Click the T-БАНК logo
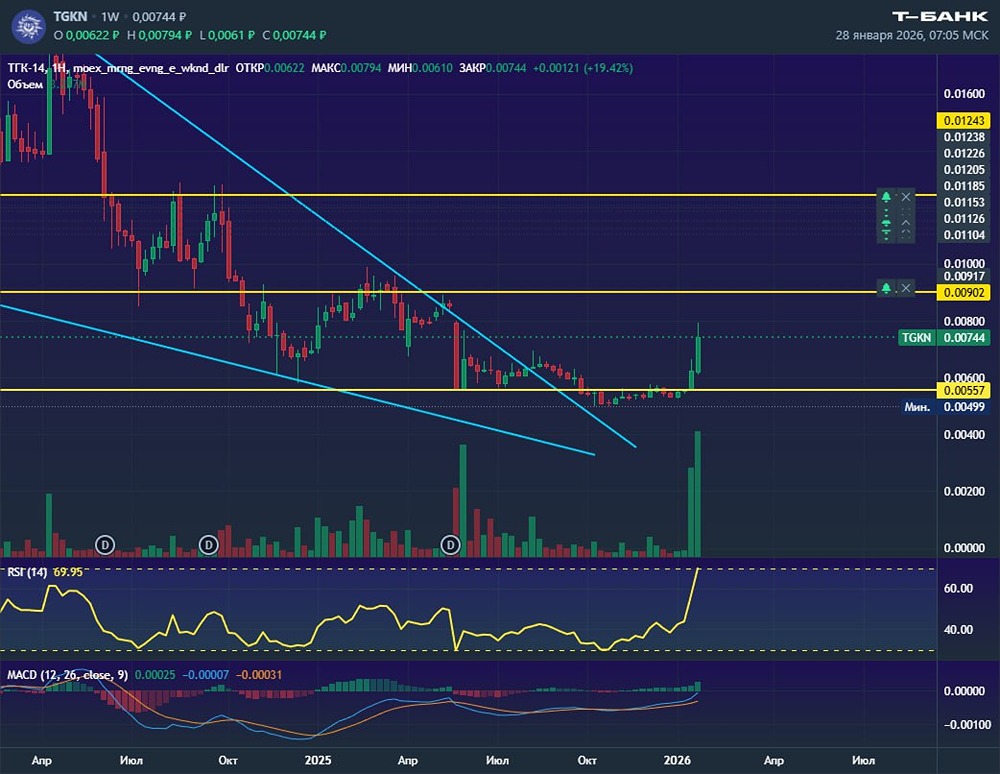 click(x=940, y=17)
